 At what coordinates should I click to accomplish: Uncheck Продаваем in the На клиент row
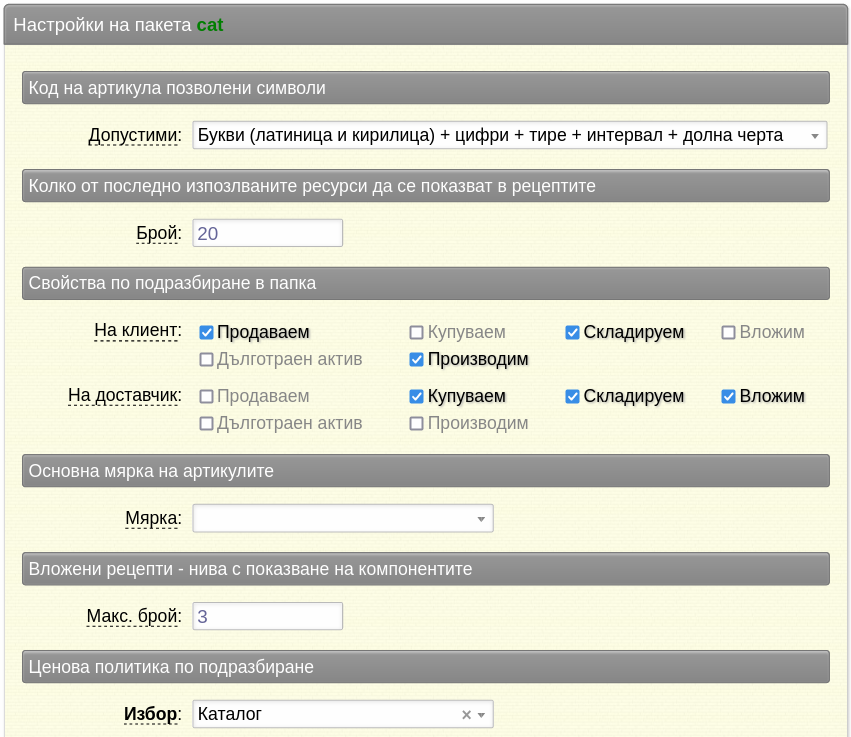(x=206, y=332)
